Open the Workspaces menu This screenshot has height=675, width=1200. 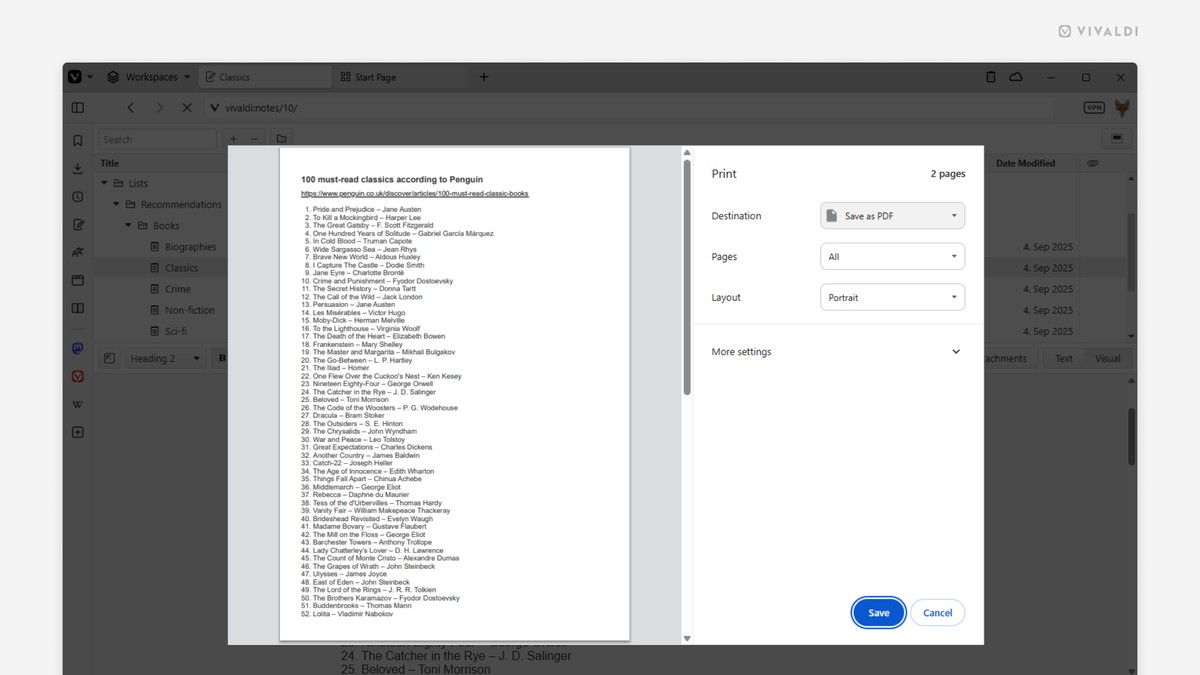pyautogui.click(x=148, y=76)
